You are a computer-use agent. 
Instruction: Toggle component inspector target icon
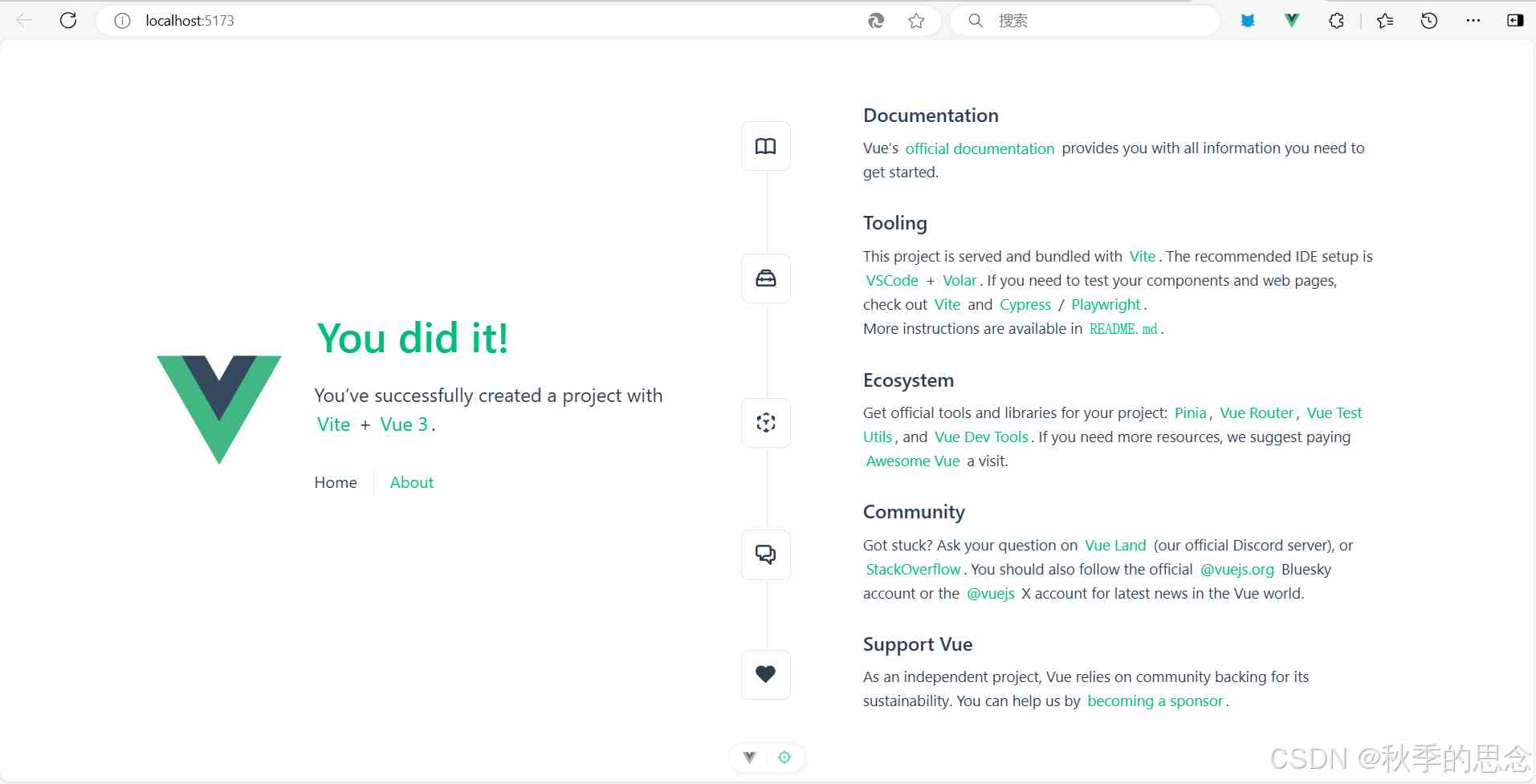[x=784, y=757]
